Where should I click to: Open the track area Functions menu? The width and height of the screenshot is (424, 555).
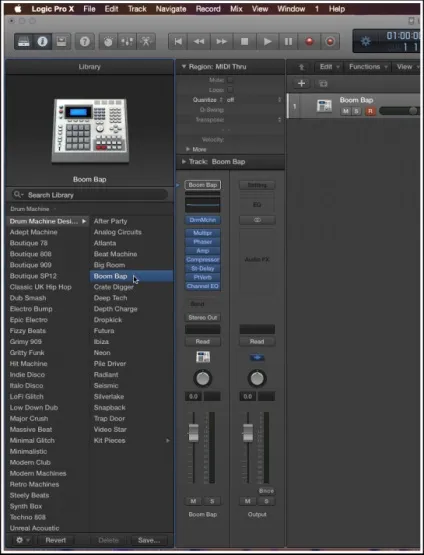(368, 67)
